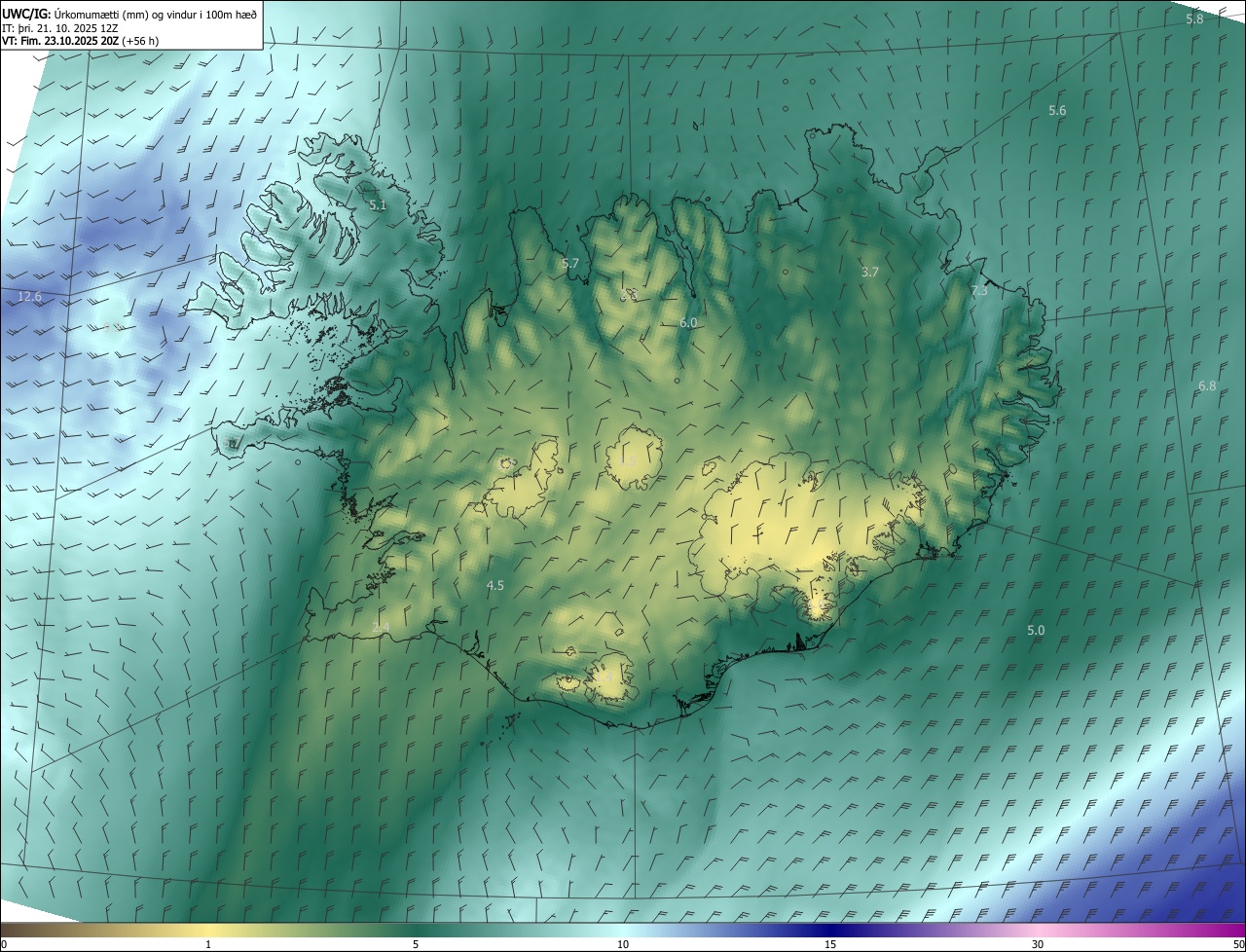Click the colorbar tick label 10
Viewport: 1246px width, 952px height.
[623, 945]
